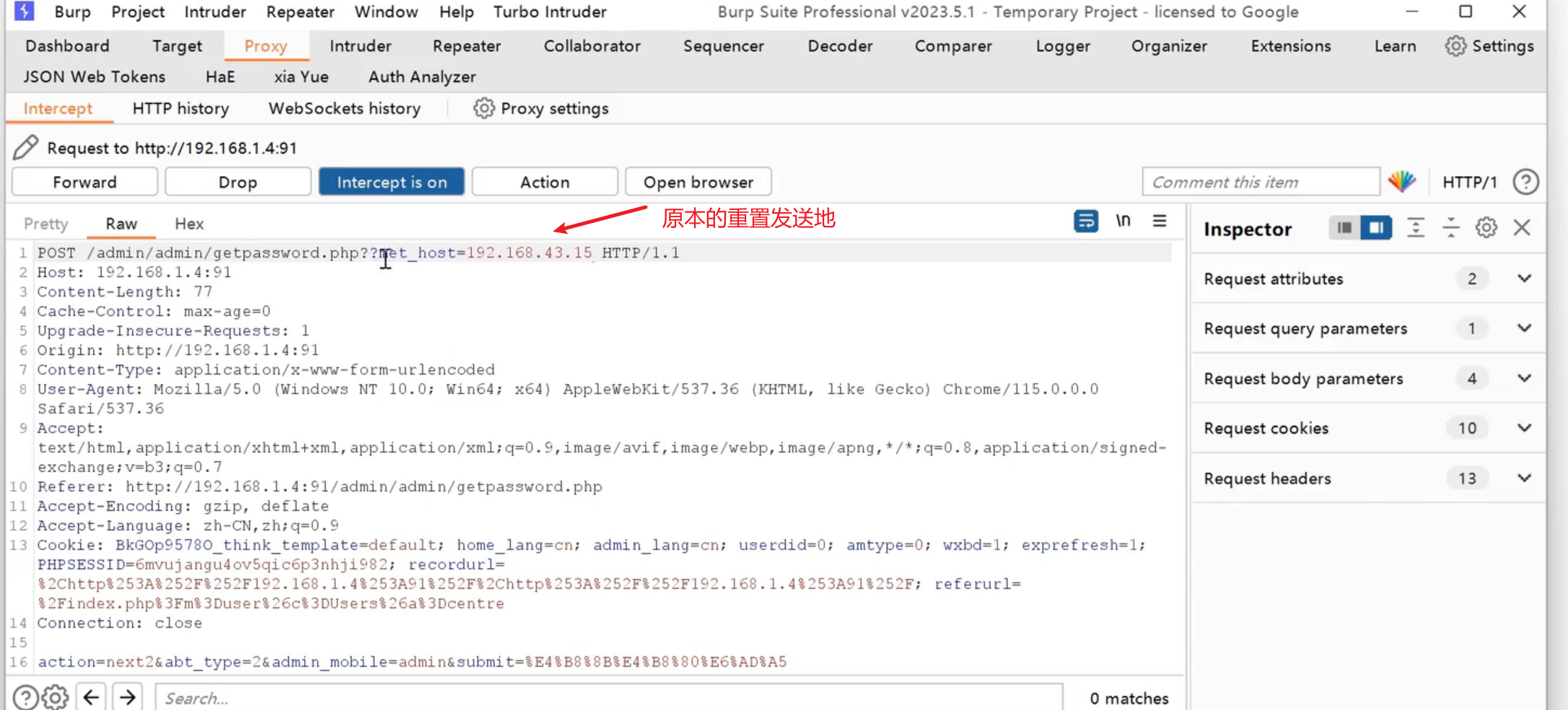Open the editor hamburger options menu
Viewport: 1568px width, 710px height.
pos(1160,221)
